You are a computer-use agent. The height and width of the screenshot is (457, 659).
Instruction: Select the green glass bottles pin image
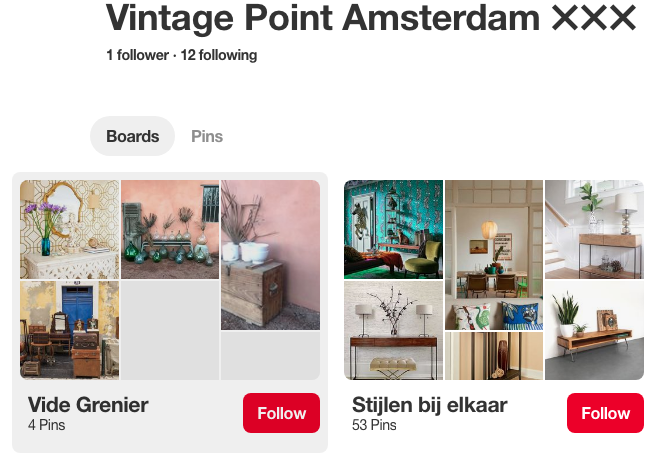[170, 229]
